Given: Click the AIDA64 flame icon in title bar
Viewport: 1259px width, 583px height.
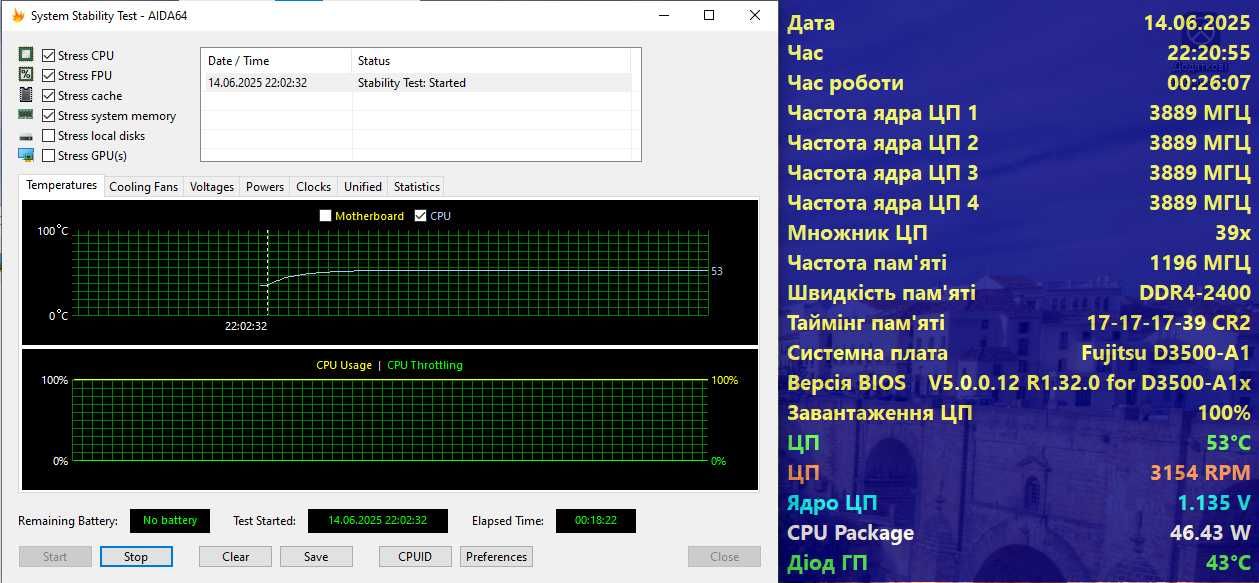Looking at the screenshot, I should [x=16, y=15].
